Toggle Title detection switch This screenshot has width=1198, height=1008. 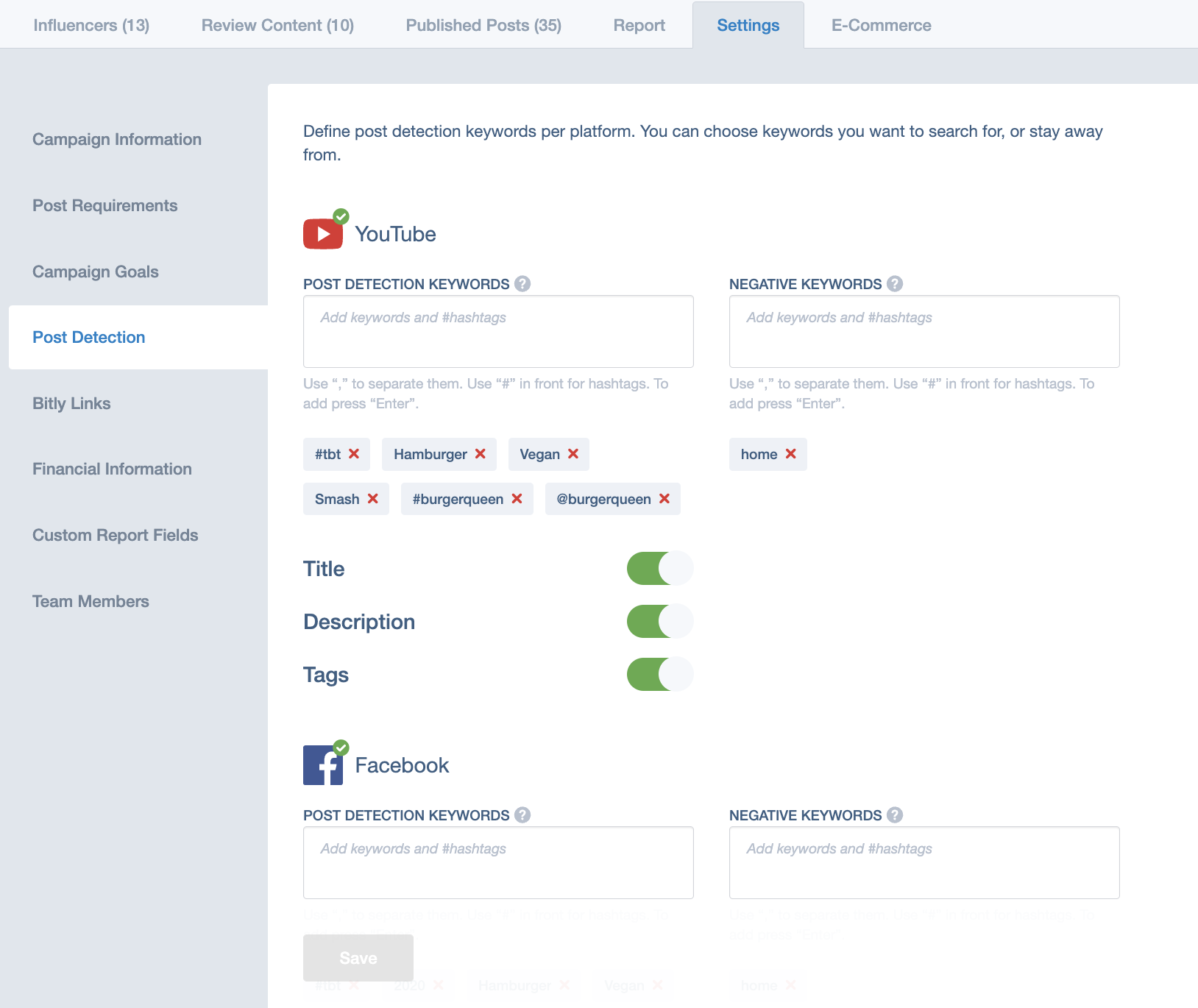coord(660,568)
